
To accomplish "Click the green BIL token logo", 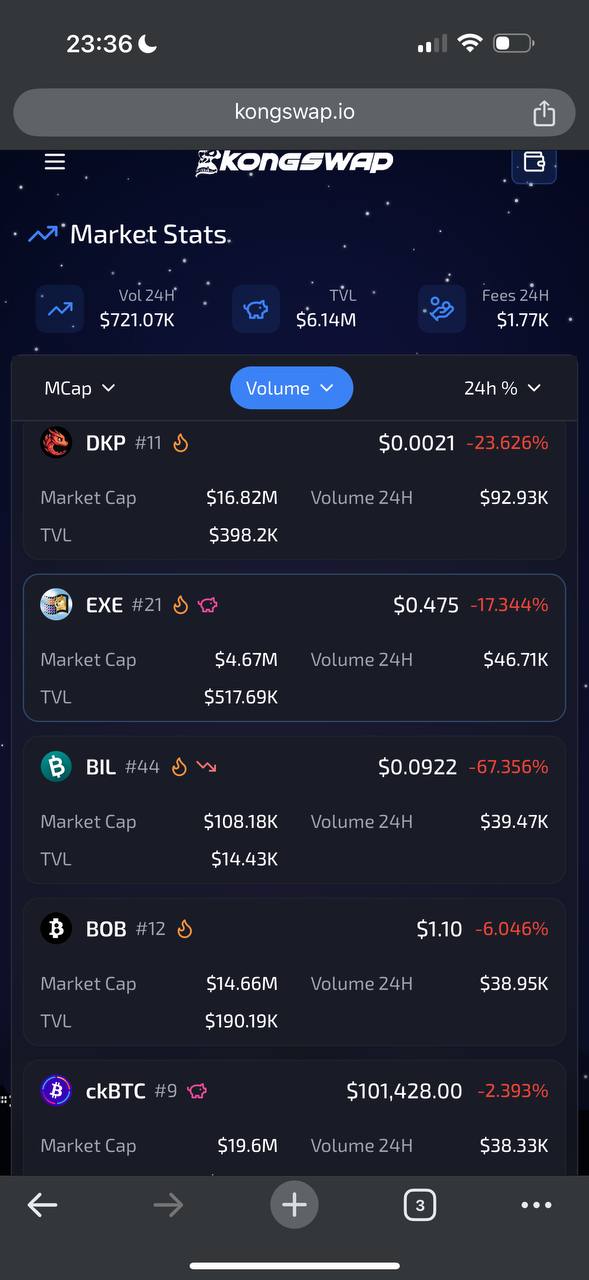I will tap(56, 766).
